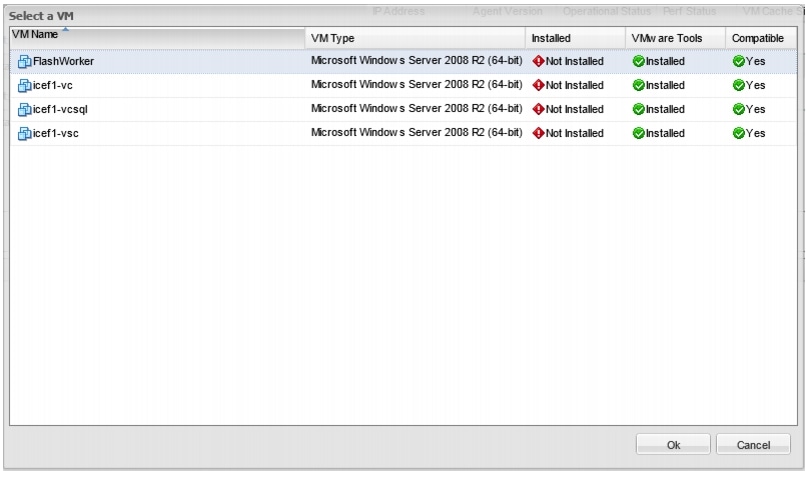Click VMware Tools 'Installed' text for icef1-vsc
Screen dimensions: 807x493
point(665,133)
